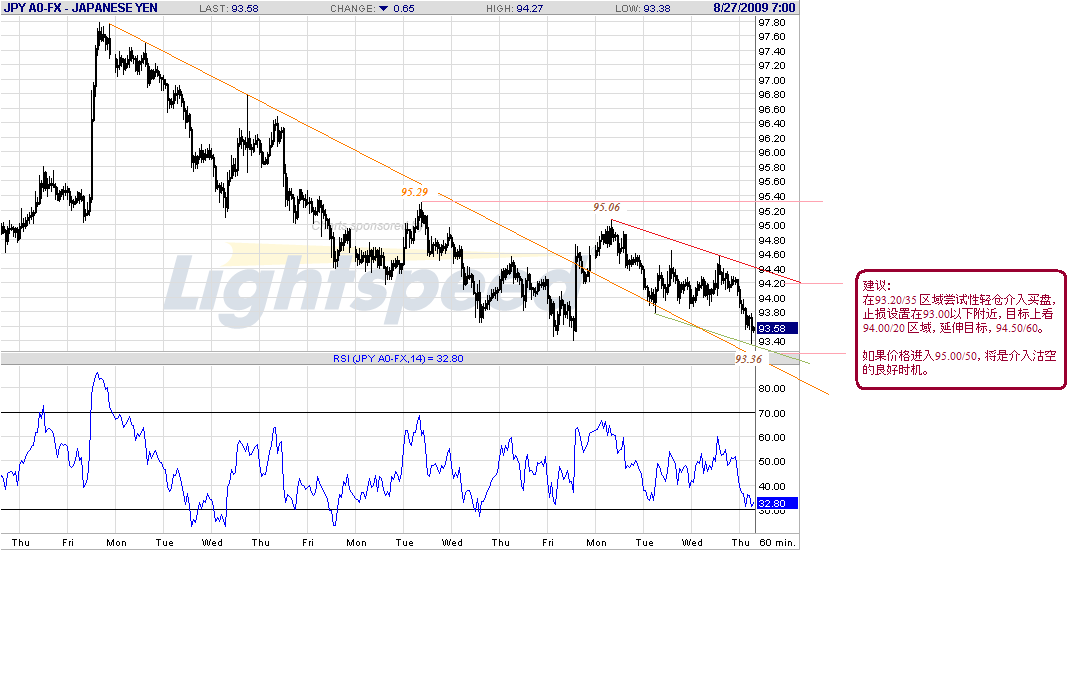Screen dimensions: 1089x698
Task: Click the highlighted 93.58 current price marker
Action: (x=776, y=329)
